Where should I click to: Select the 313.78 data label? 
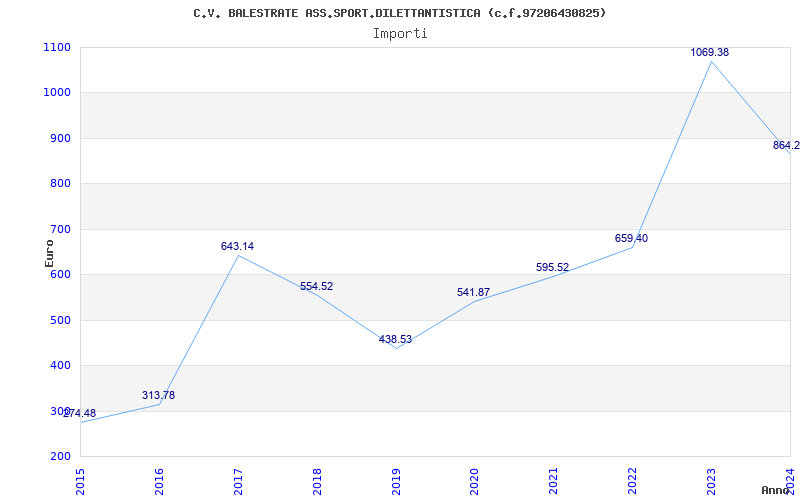tap(158, 395)
